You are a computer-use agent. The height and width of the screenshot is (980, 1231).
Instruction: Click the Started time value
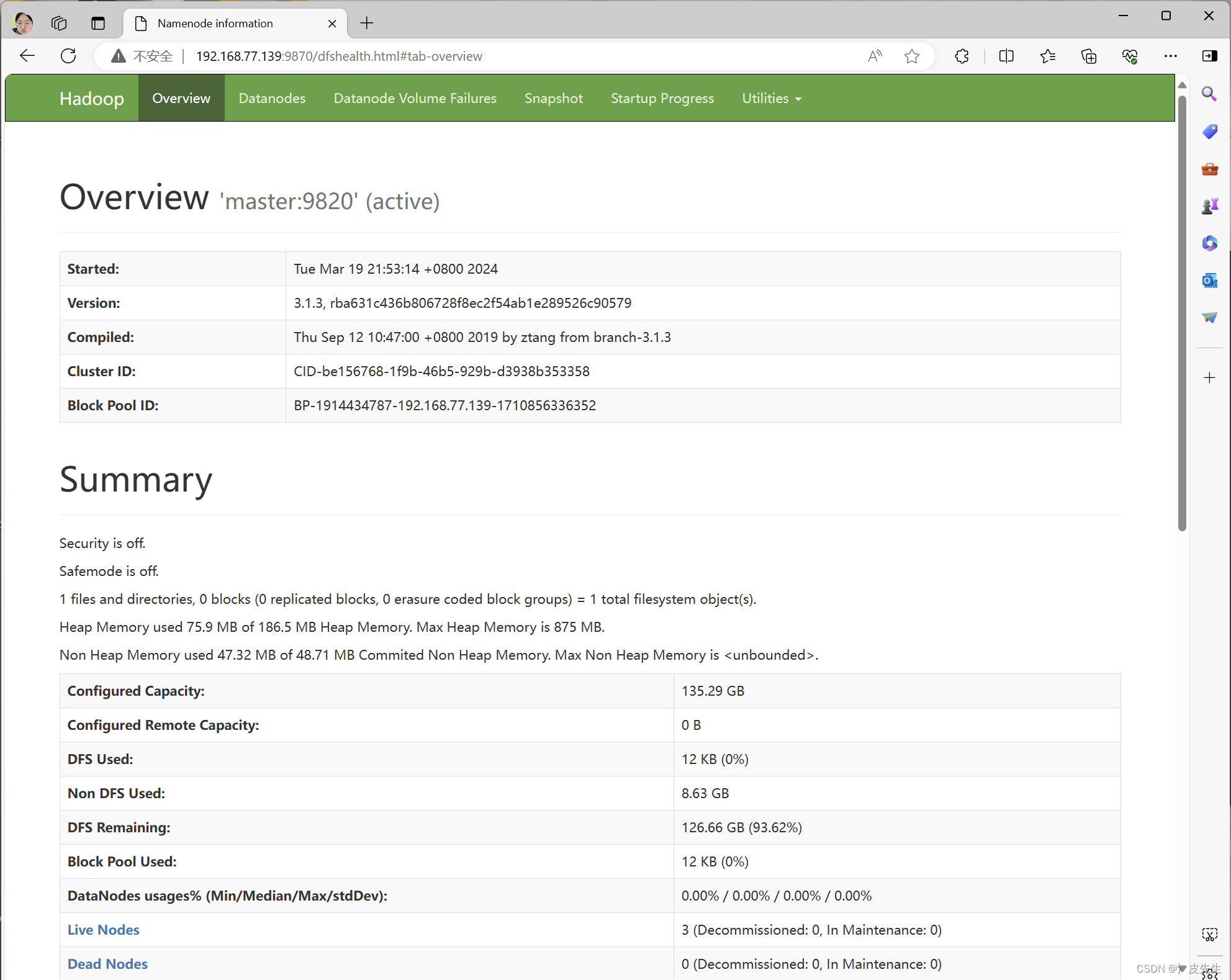395,269
